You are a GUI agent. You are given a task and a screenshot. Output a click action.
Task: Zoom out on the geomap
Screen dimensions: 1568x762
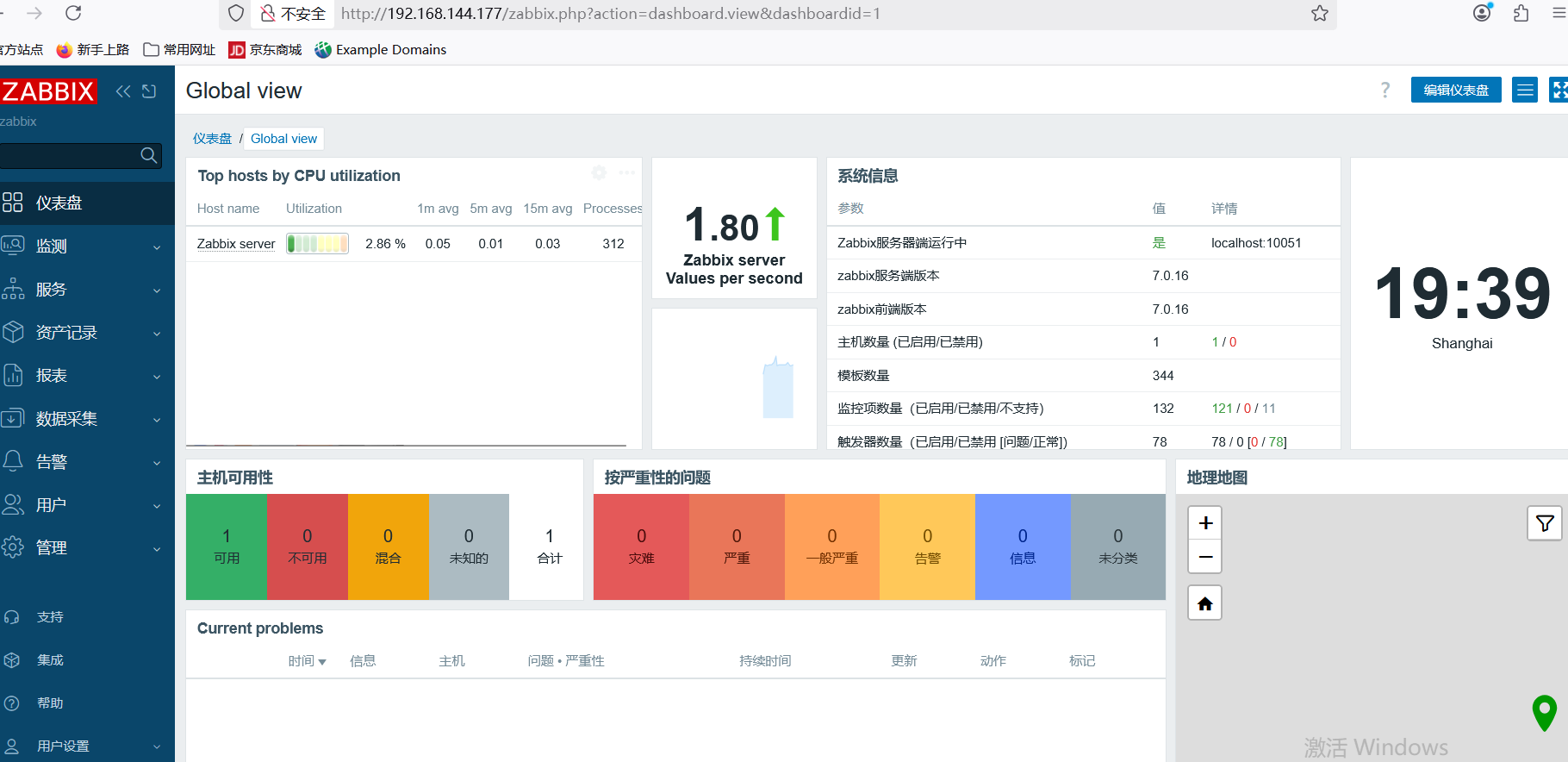(1205, 557)
